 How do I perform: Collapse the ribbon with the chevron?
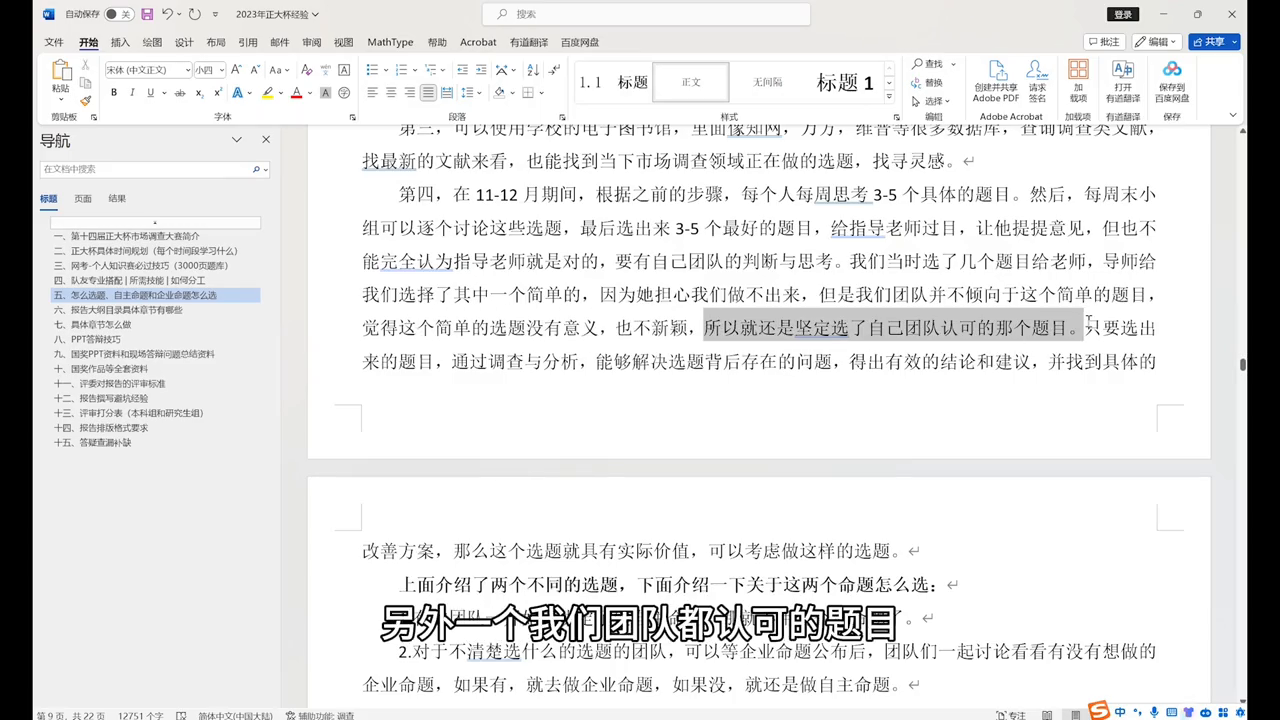click(x=1231, y=117)
